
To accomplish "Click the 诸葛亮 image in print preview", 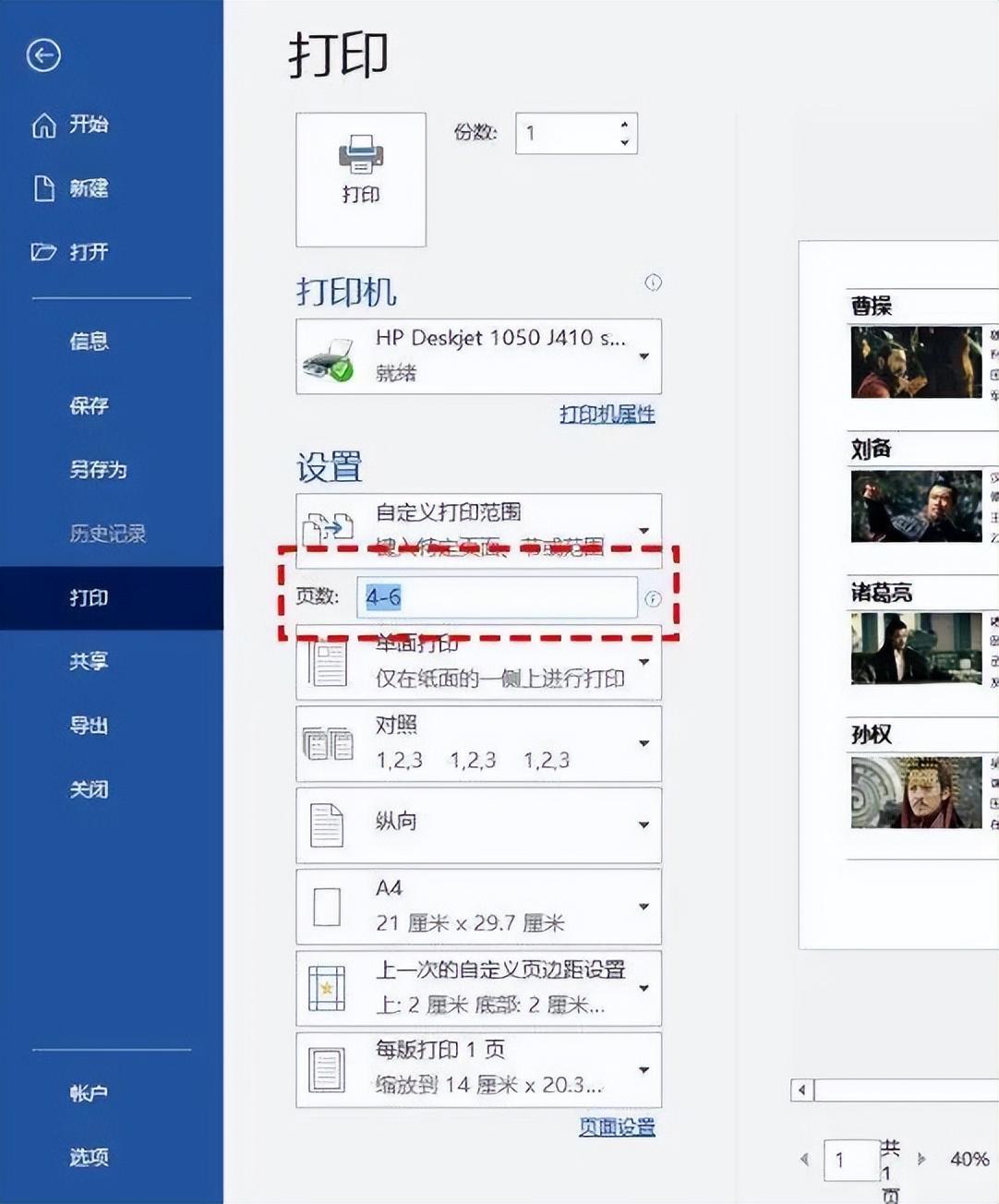I will coord(916,648).
